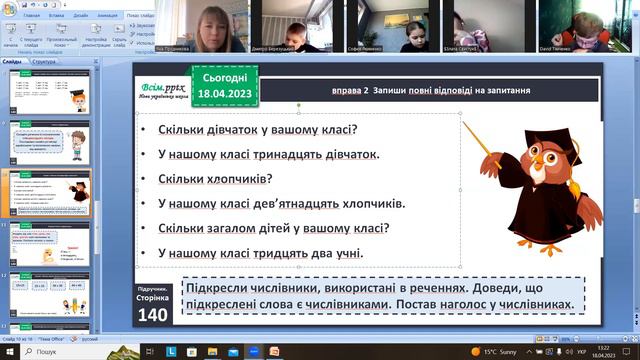Click text 'Скільки хлопчиків?'
The height and width of the screenshot is (360, 640).
215,179
